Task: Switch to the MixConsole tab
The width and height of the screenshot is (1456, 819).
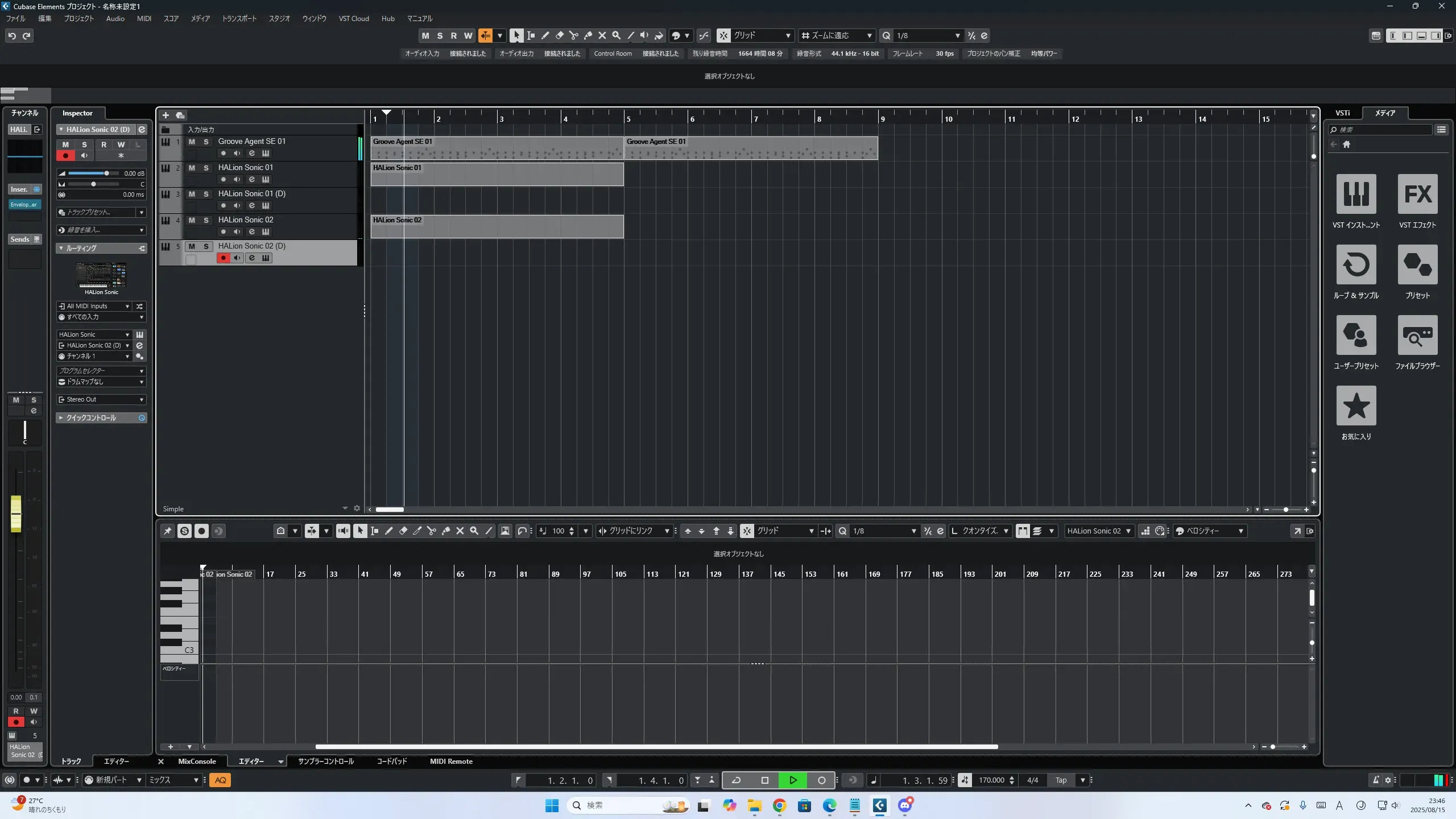Action: [197, 761]
